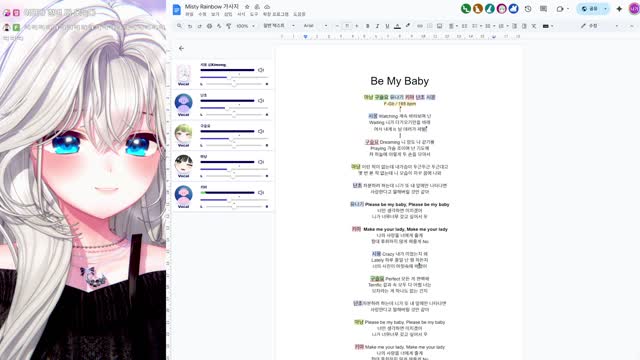Mute the green-haired avatar vocal track
This screenshot has width=640, height=360.
tap(261, 131)
